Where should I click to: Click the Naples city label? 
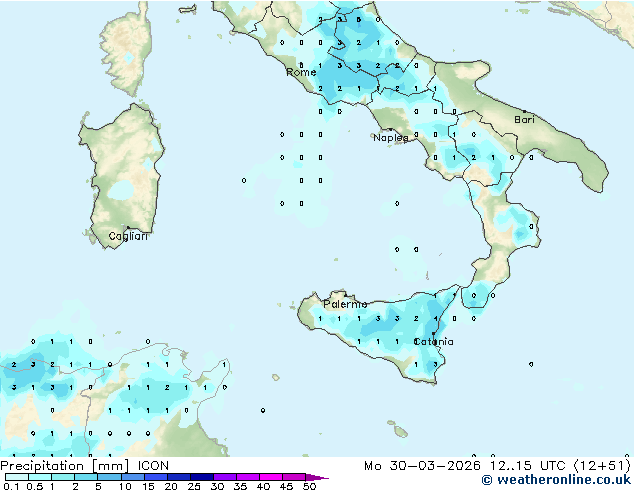(391, 138)
